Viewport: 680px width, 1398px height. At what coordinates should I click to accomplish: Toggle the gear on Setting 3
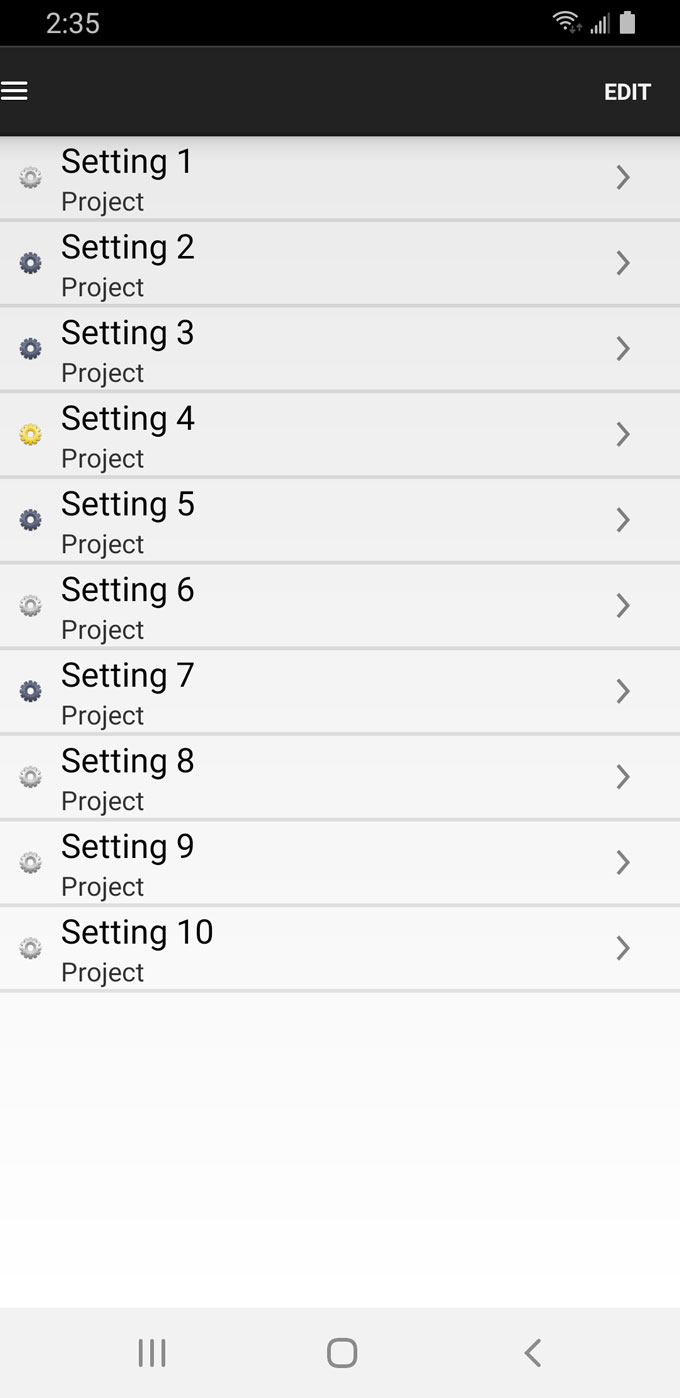30,348
